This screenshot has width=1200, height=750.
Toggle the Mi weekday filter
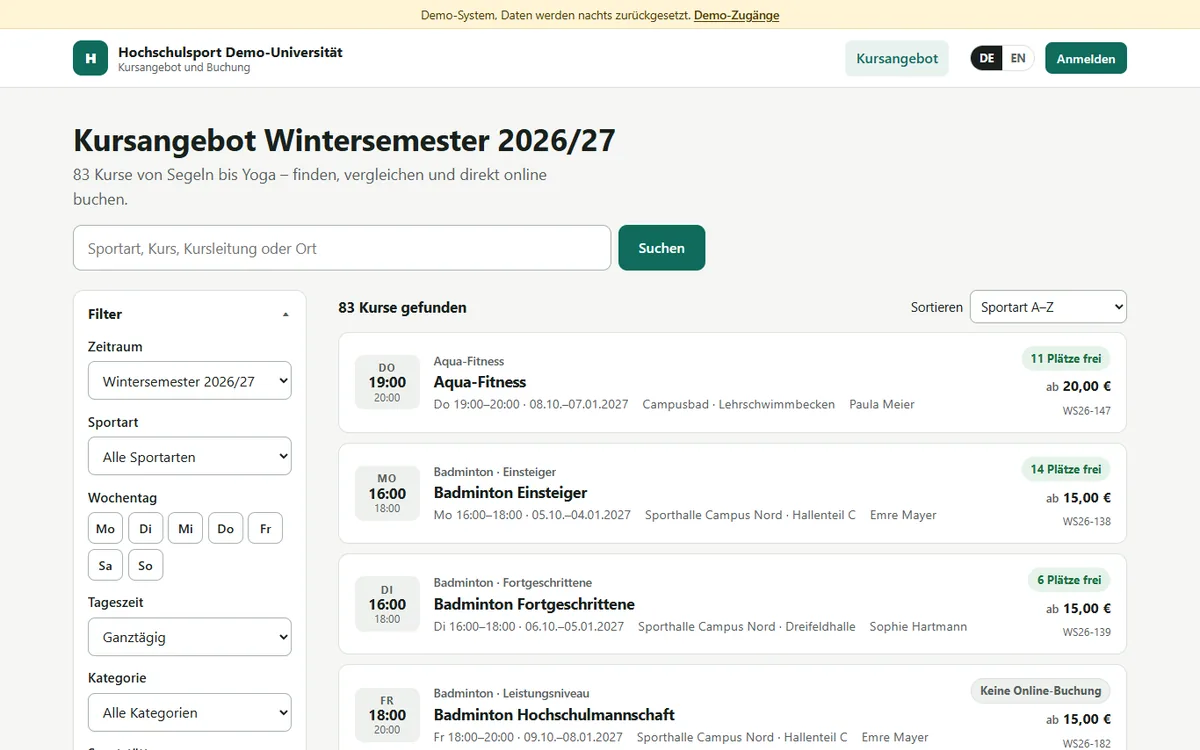[186, 528]
